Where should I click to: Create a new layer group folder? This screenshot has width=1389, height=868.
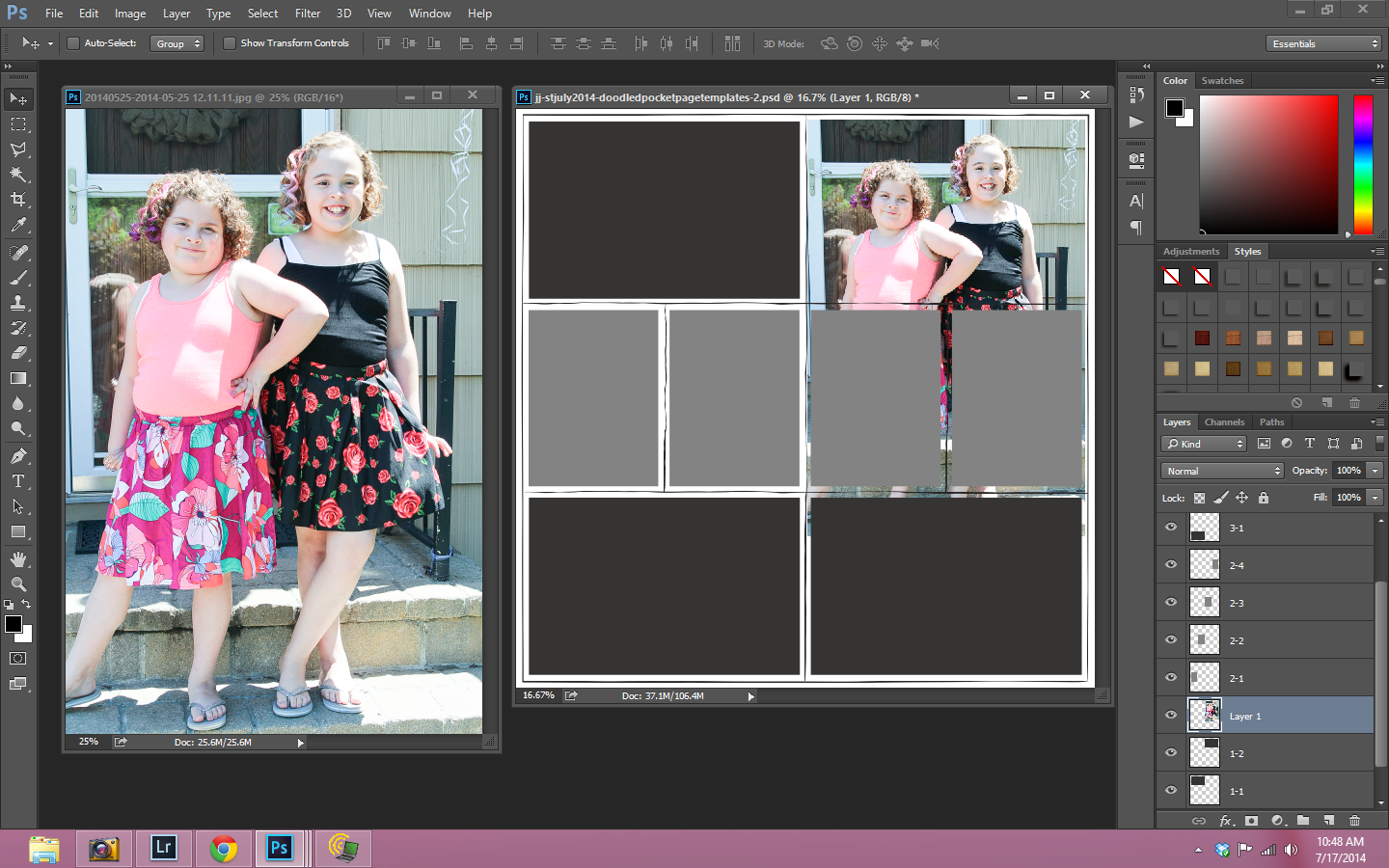pyautogui.click(x=1303, y=821)
